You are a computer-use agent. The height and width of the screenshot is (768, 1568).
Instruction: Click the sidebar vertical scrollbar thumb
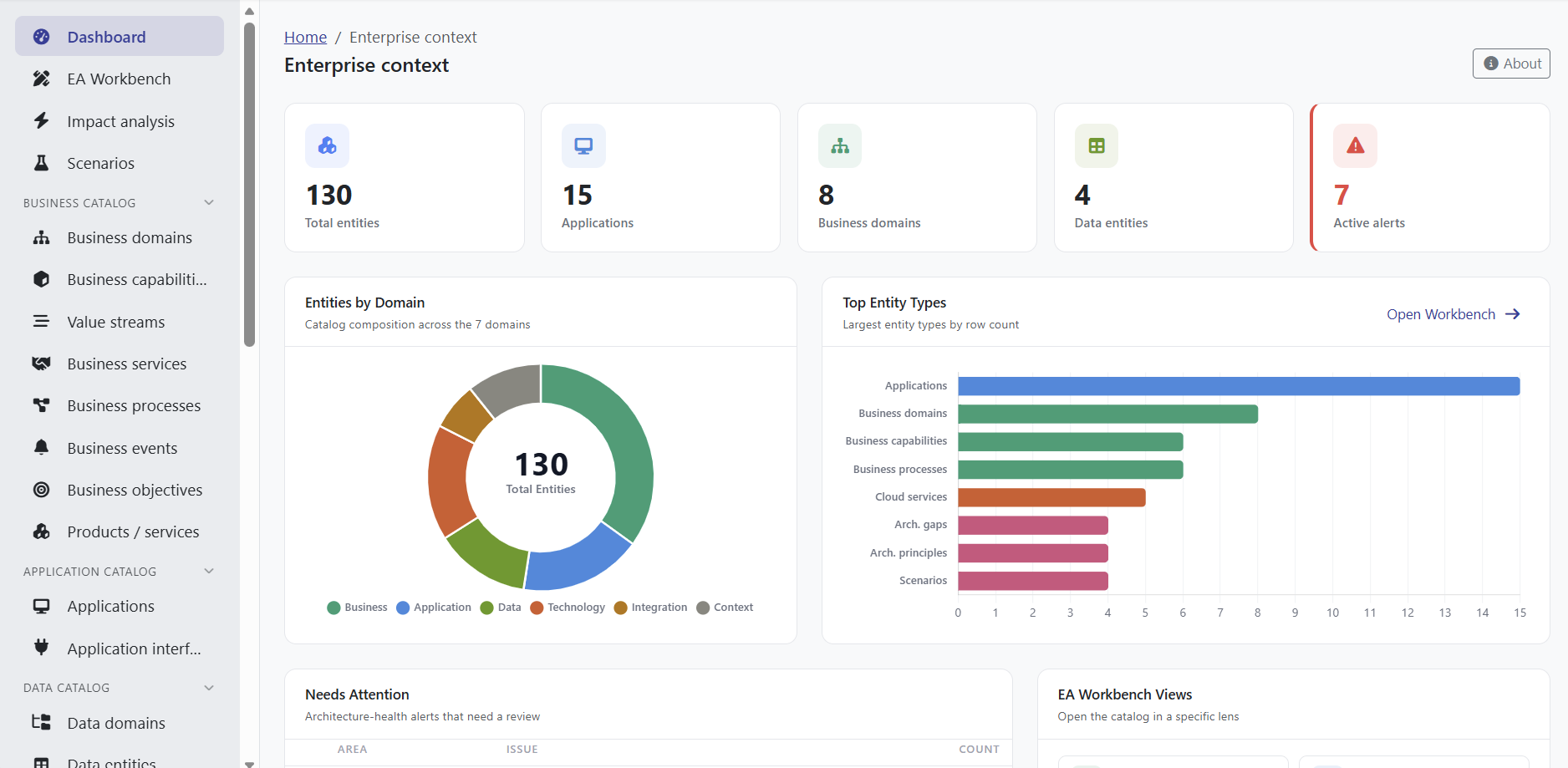point(249,184)
